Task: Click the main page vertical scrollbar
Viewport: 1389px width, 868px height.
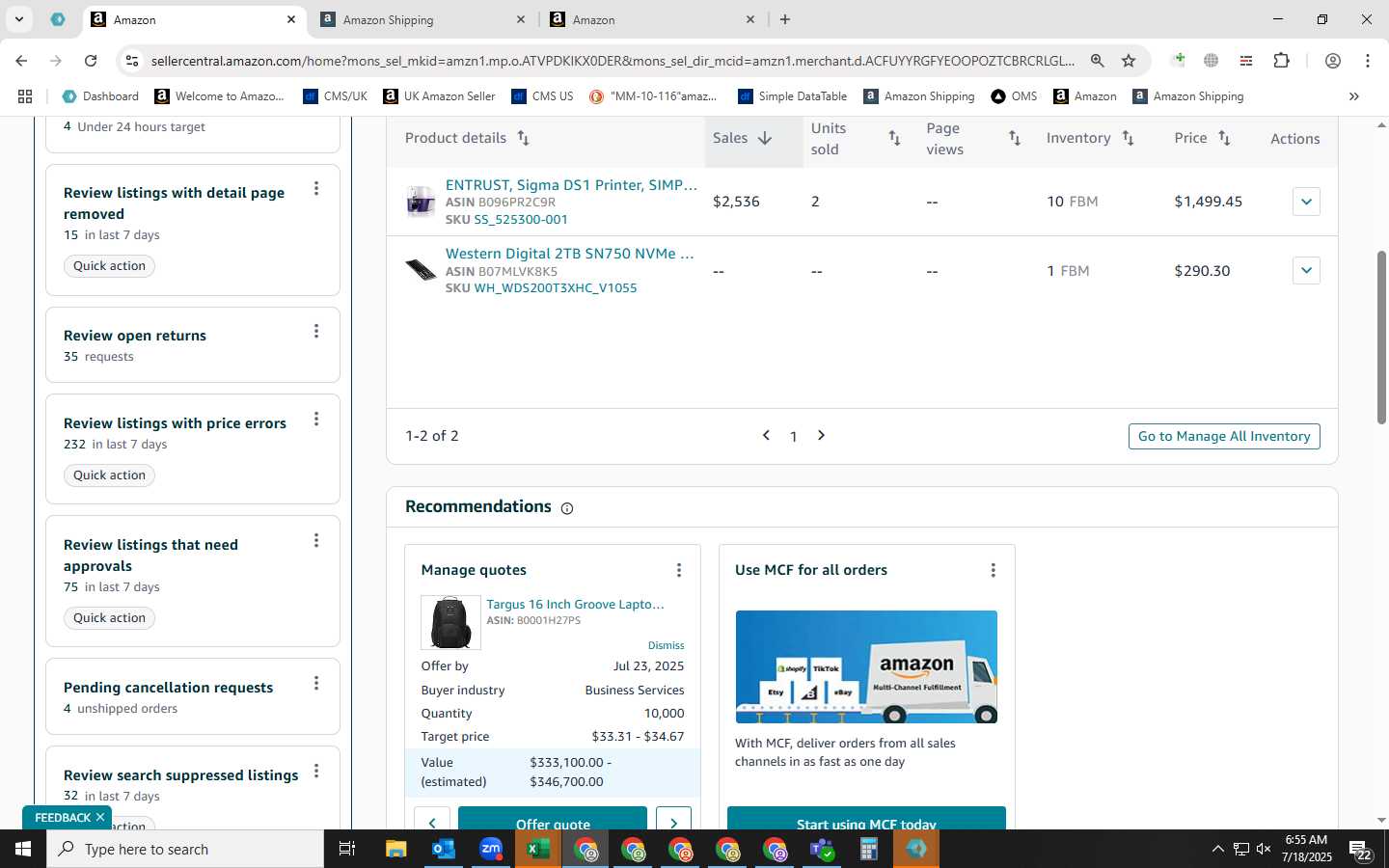Action: pos(1381,338)
